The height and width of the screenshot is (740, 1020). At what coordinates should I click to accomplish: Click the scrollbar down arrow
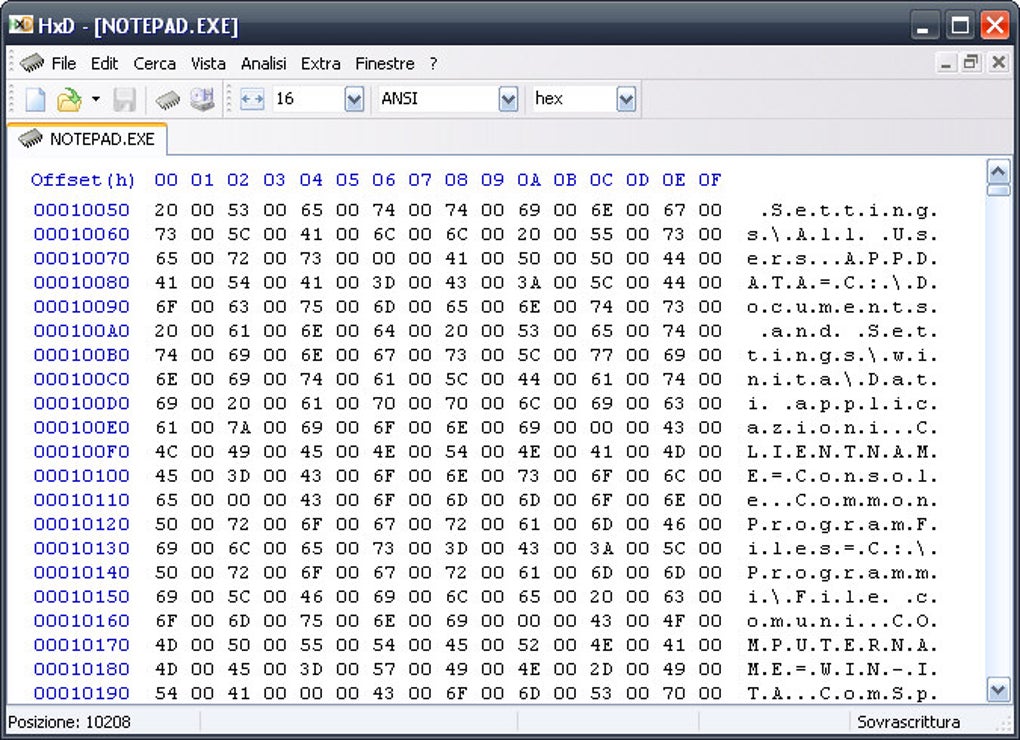(998, 689)
